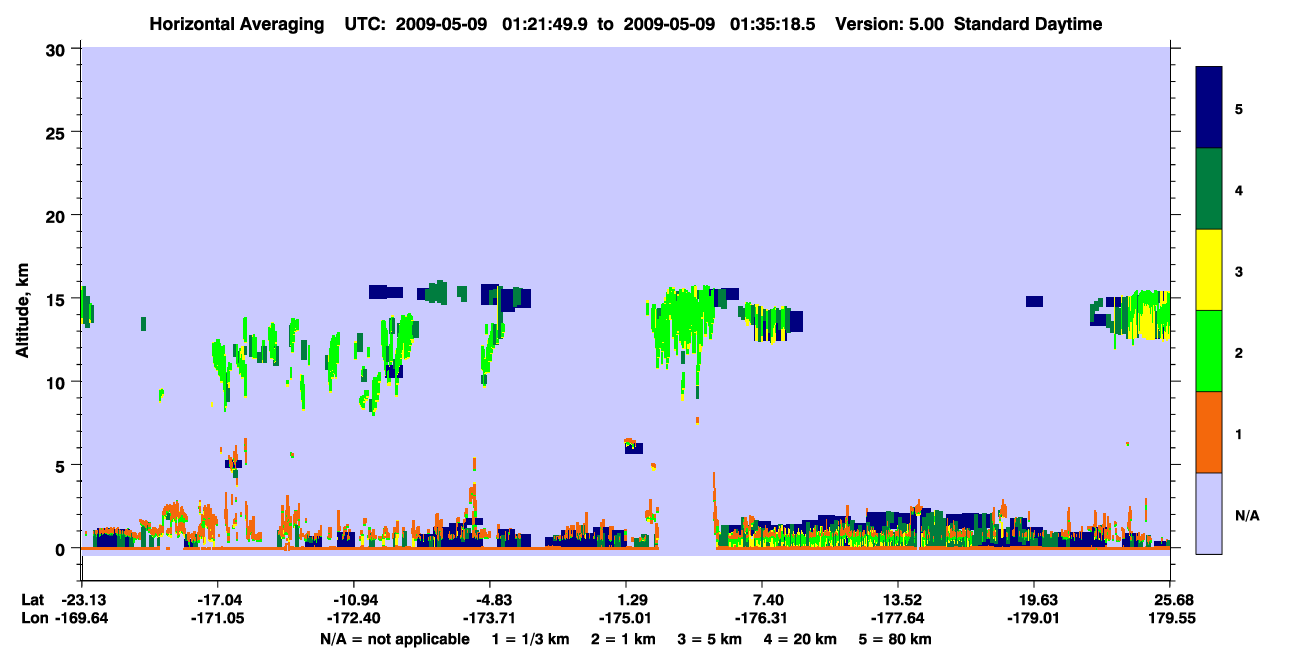Click 'Standard Daytime' in the title
This screenshot has width=1300, height=667.
click(1028, 24)
